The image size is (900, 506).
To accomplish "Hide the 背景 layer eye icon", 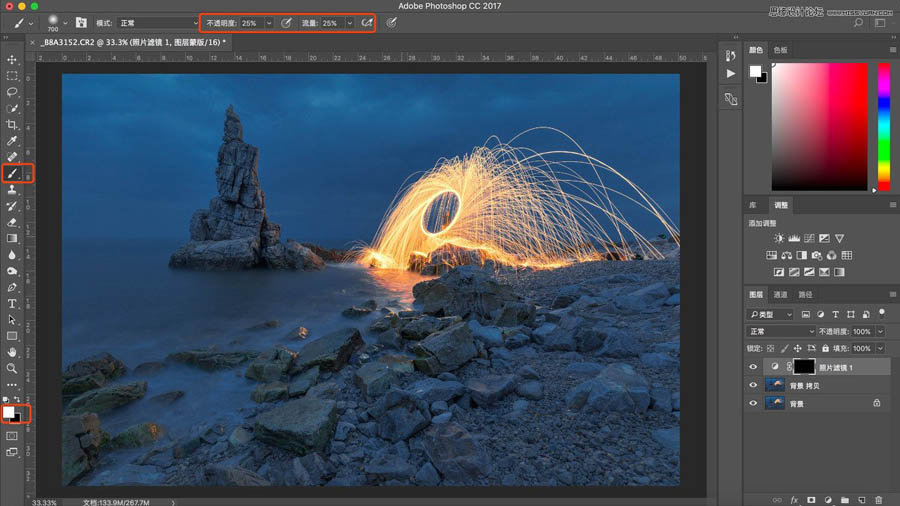I will [753, 404].
